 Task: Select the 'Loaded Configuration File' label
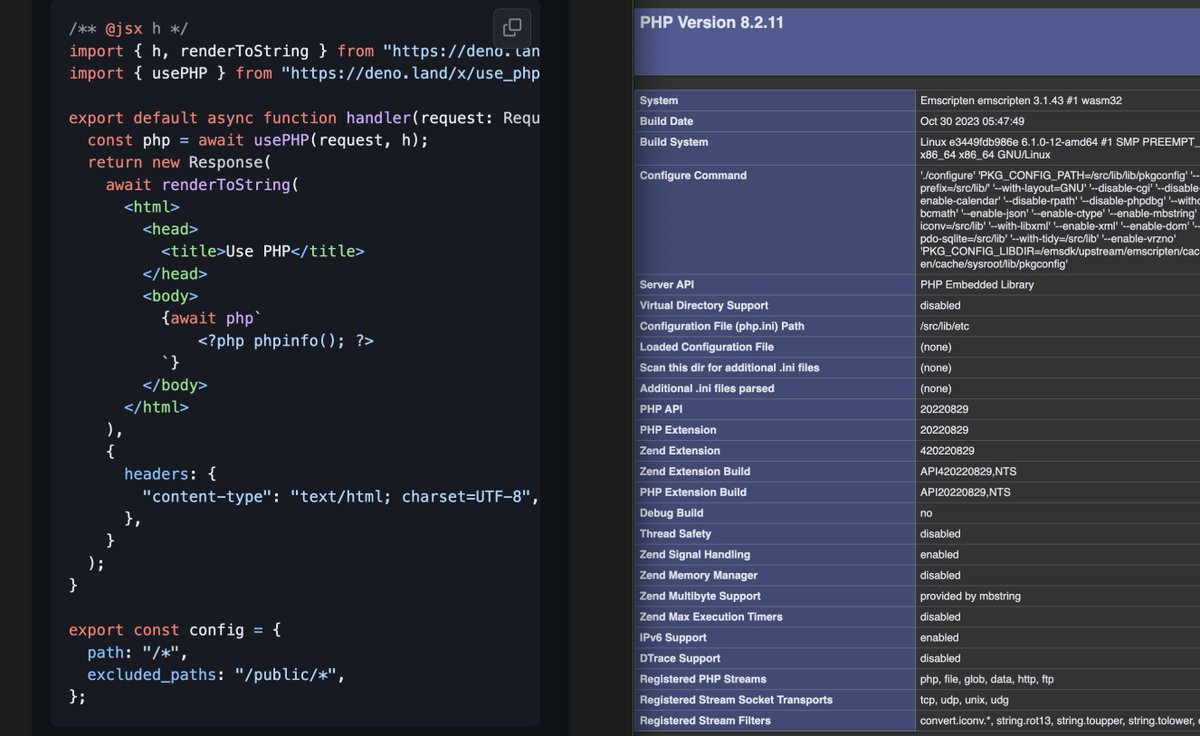[707, 347]
